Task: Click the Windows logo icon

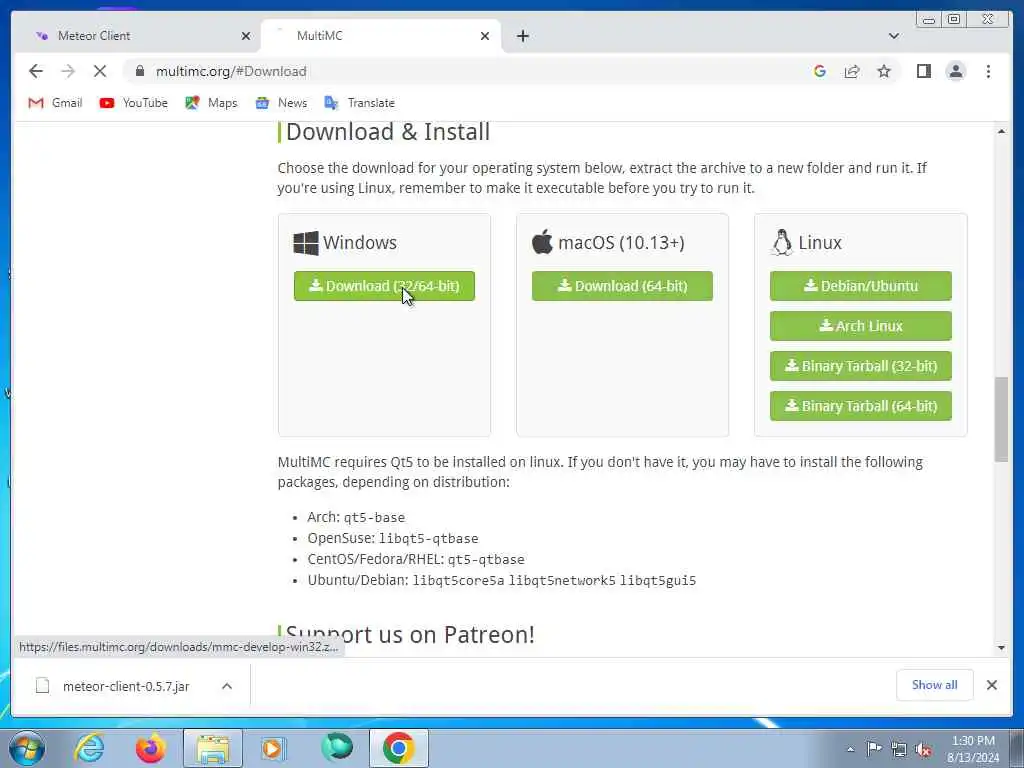Action: tap(306, 243)
